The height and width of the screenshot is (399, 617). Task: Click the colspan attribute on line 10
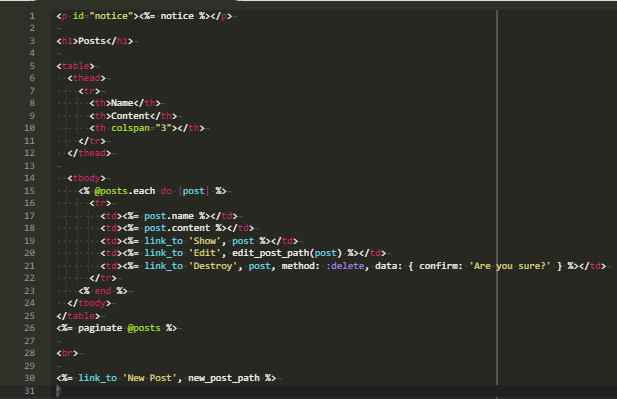point(130,128)
